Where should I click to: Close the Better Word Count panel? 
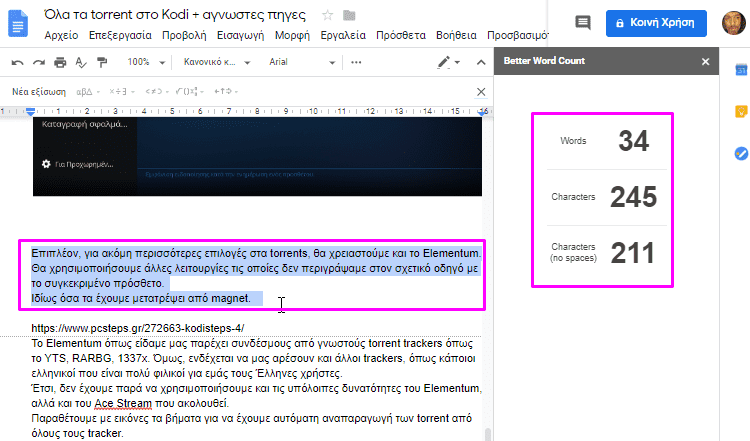[x=706, y=61]
